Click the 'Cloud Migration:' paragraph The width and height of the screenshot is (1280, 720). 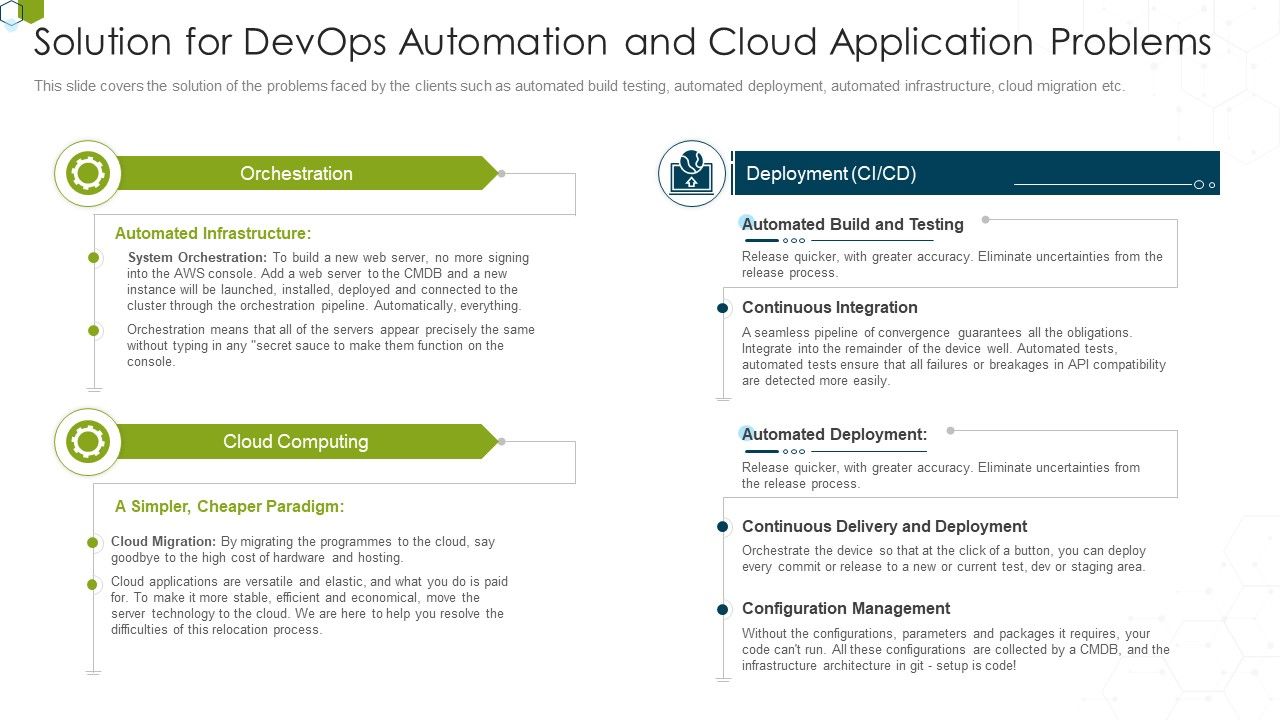click(x=303, y=550)
